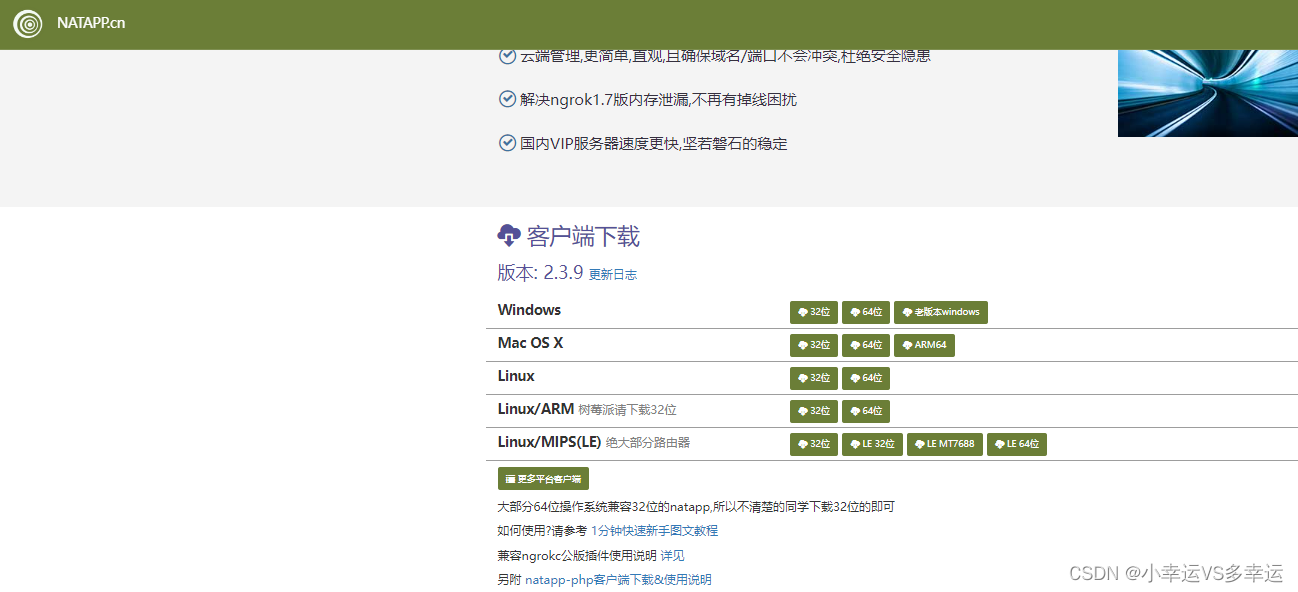Download Linux 64位 client

point(866,378)
